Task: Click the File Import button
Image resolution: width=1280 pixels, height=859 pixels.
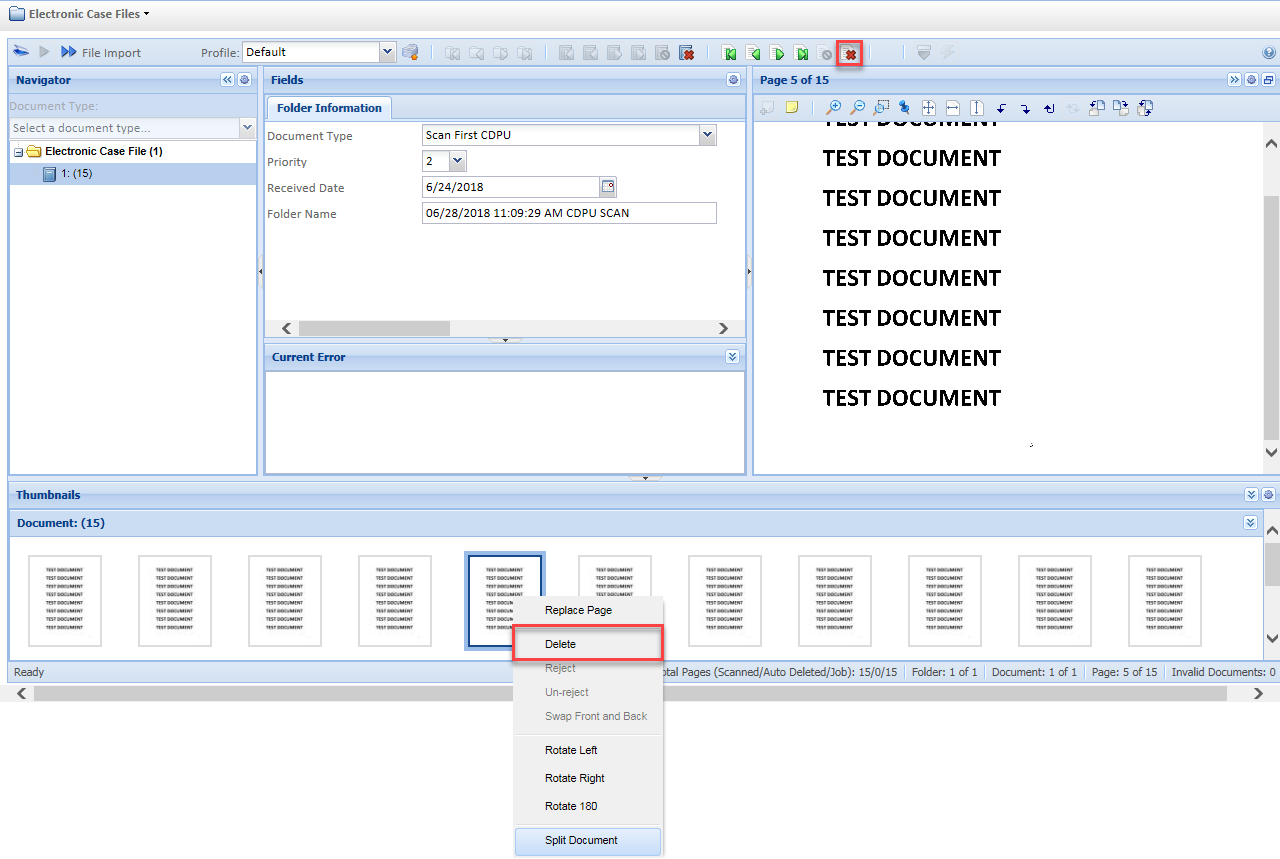Action: click(x=100, y=53)
